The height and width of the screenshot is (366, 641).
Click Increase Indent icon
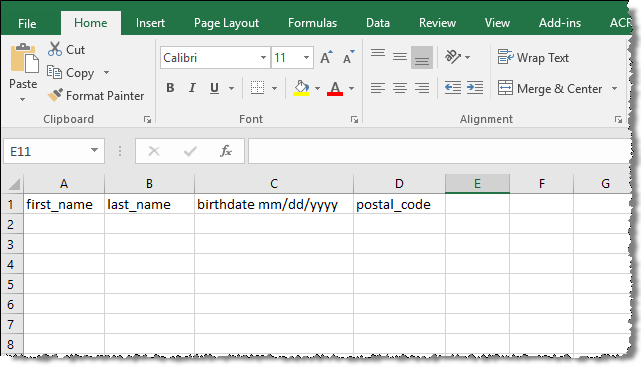(475, 88)
